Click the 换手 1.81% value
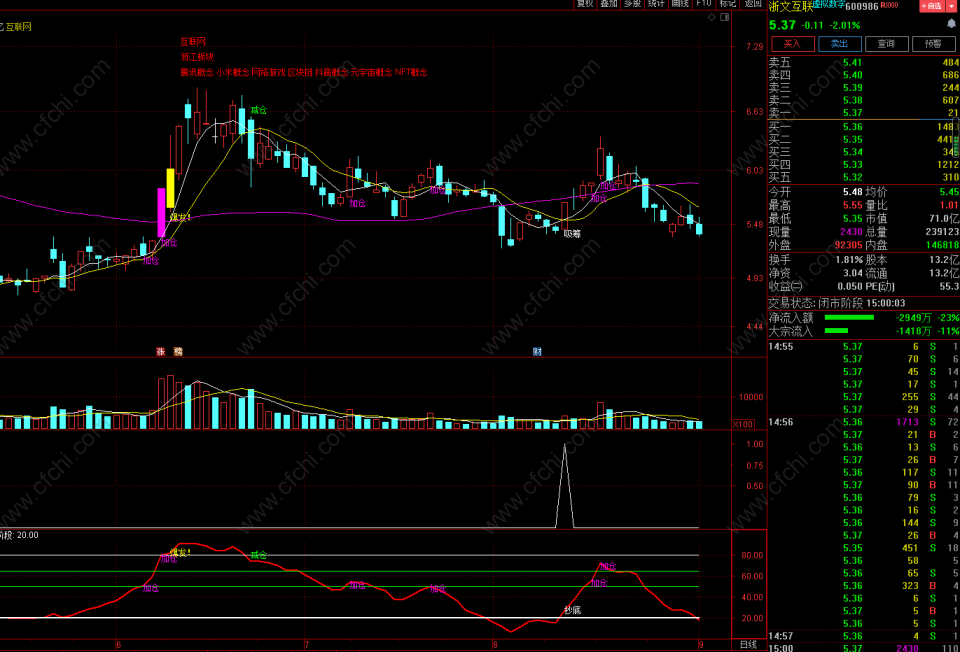The height and width of the screenshot is (652, 960). [x=849, y=260]
